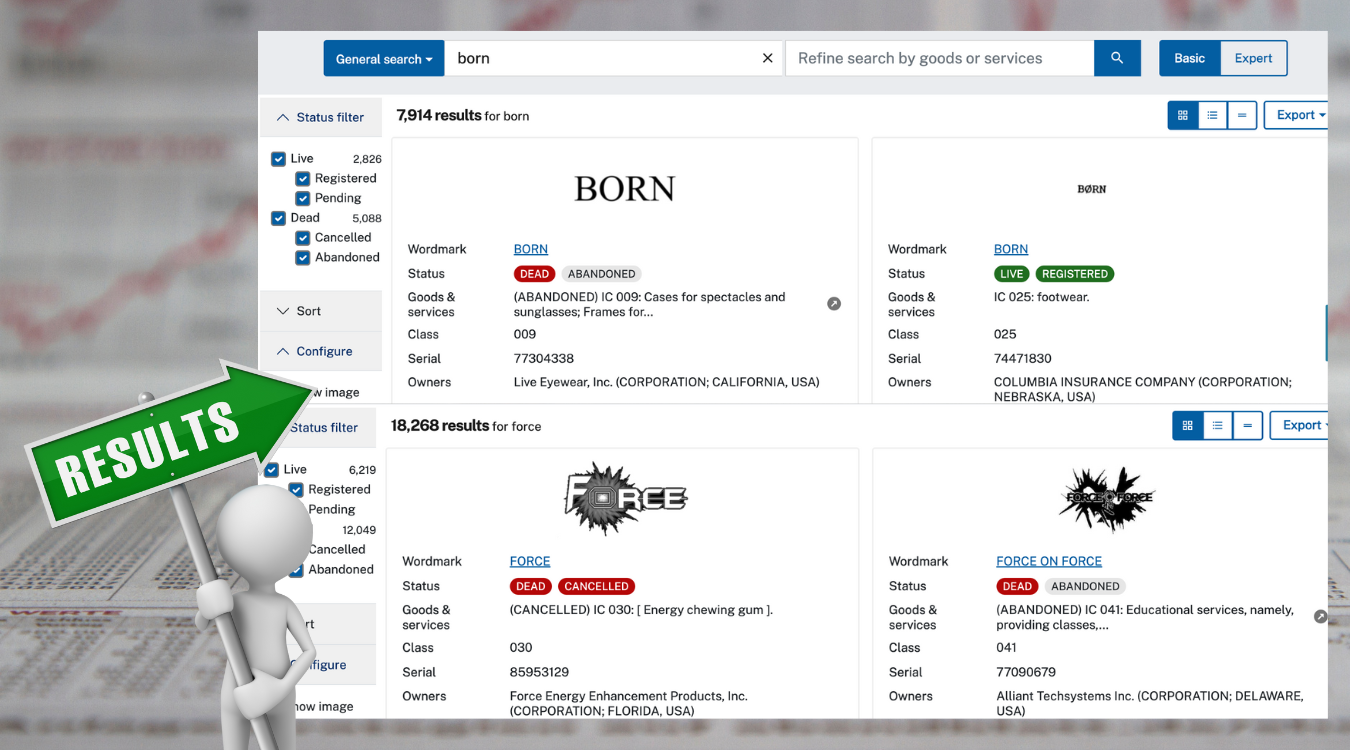Switch force results to compact view
1350x750 pixels.
click(x=1247, y=425)
